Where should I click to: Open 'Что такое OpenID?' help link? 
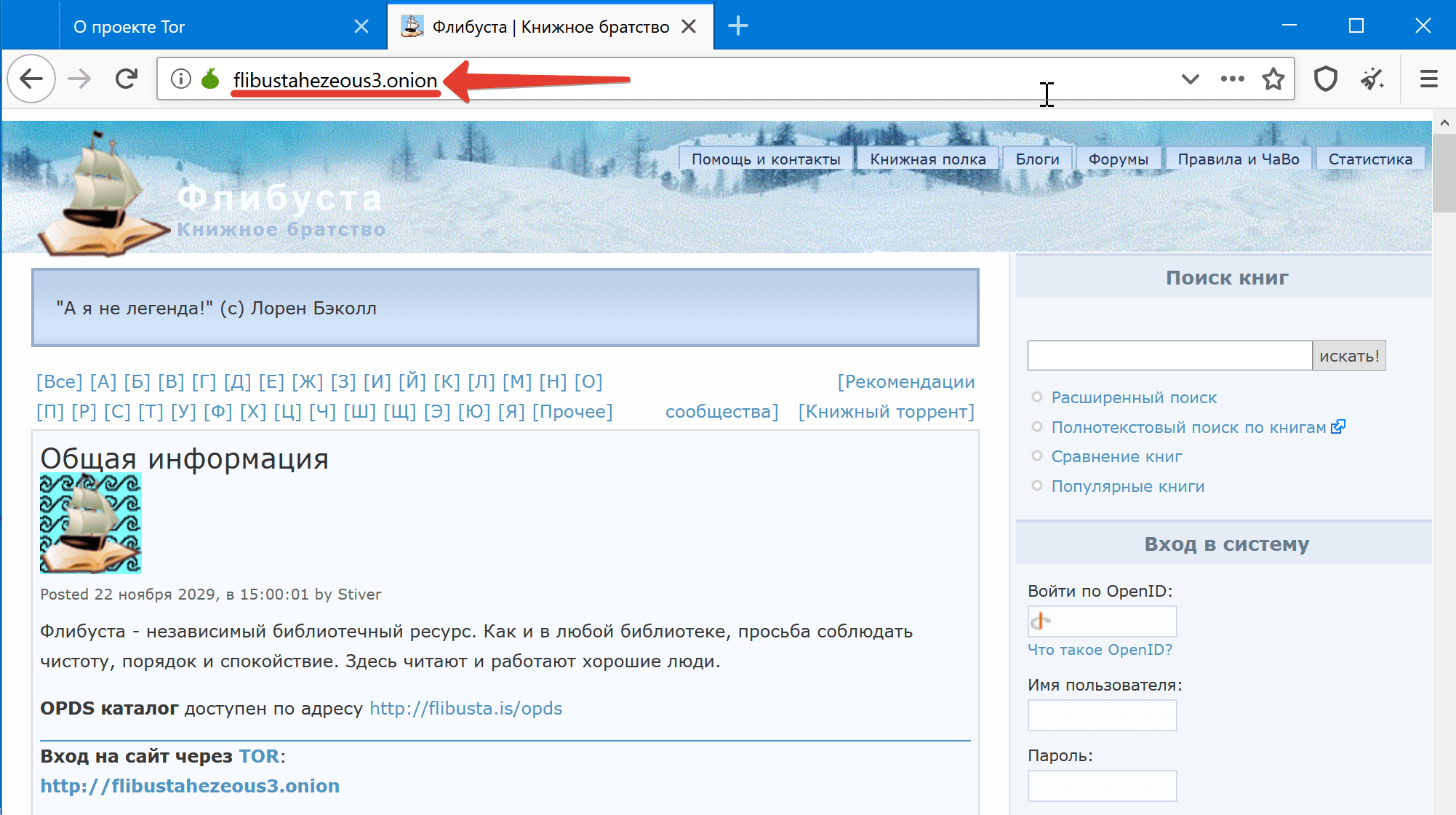(x=1100, y=649)
